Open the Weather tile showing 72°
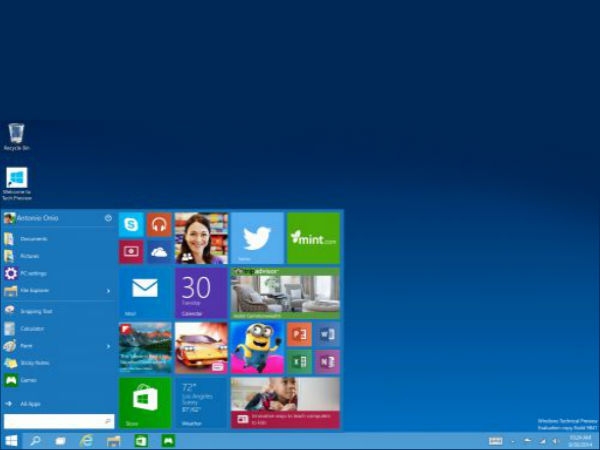 point(201,403)
